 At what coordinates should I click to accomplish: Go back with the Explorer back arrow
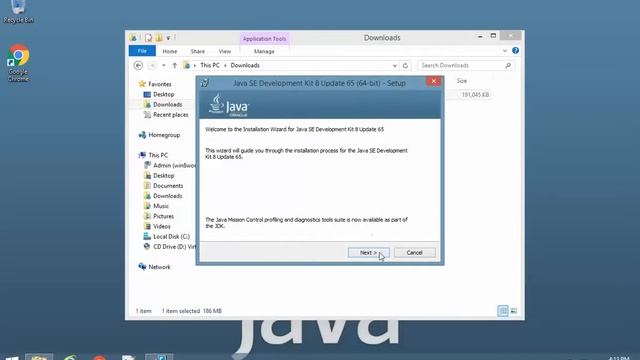click(138, 65)
